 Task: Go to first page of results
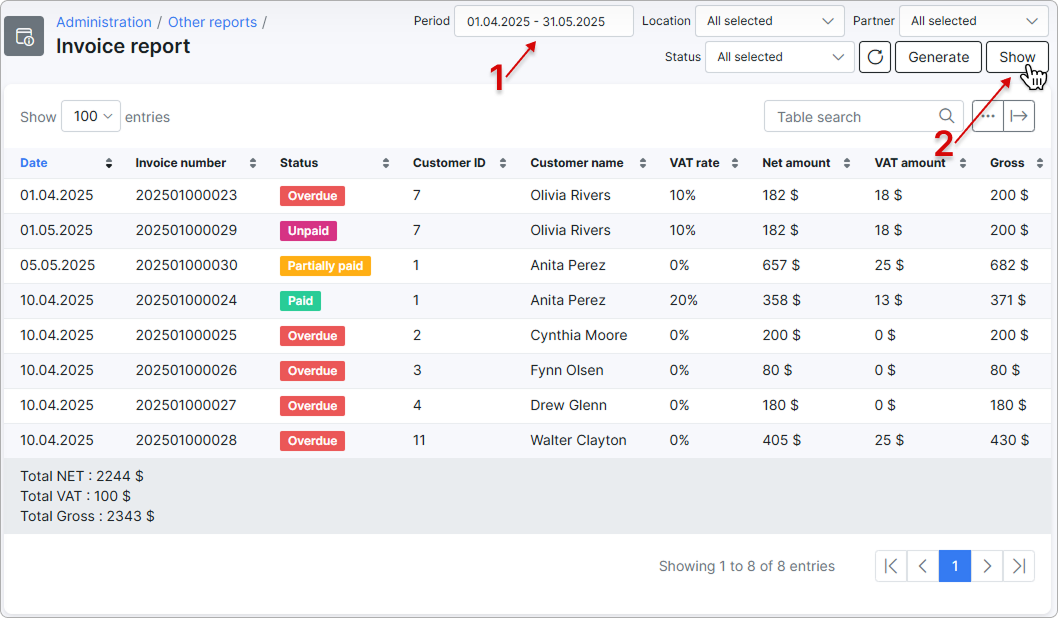click(891, 566)
